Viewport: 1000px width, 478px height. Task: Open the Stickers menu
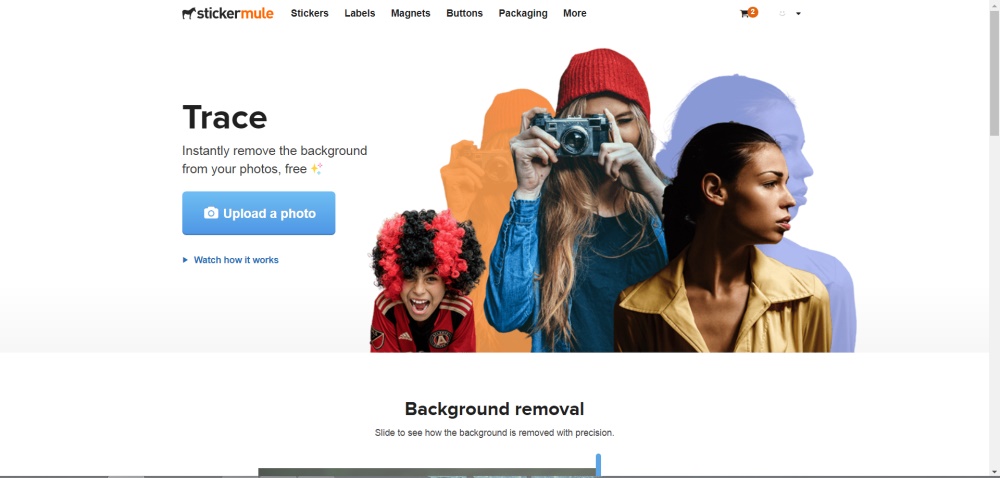click(309, 13)
